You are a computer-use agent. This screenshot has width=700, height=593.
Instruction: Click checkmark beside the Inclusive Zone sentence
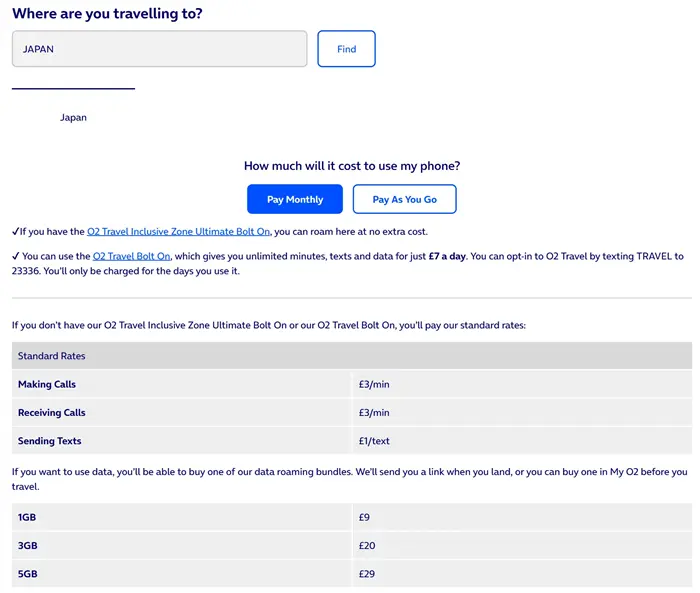click(15, 232)
